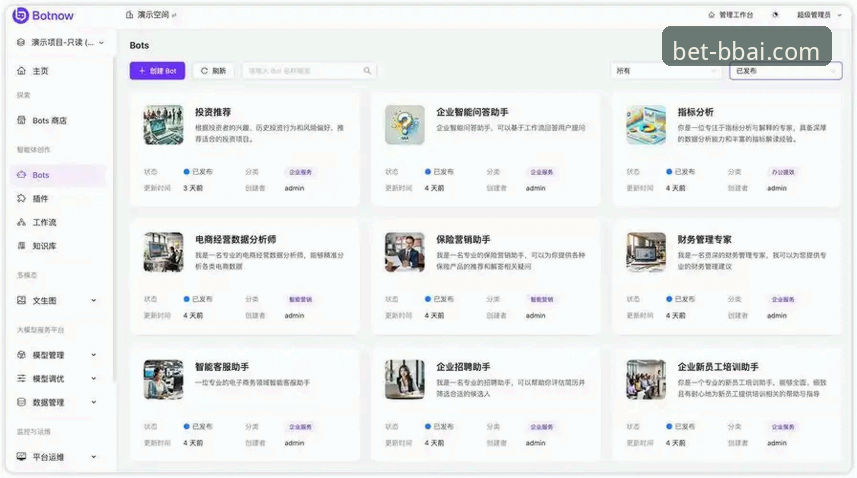Click the admin creator on 智能客服助手 card

(x=294, y=443)
